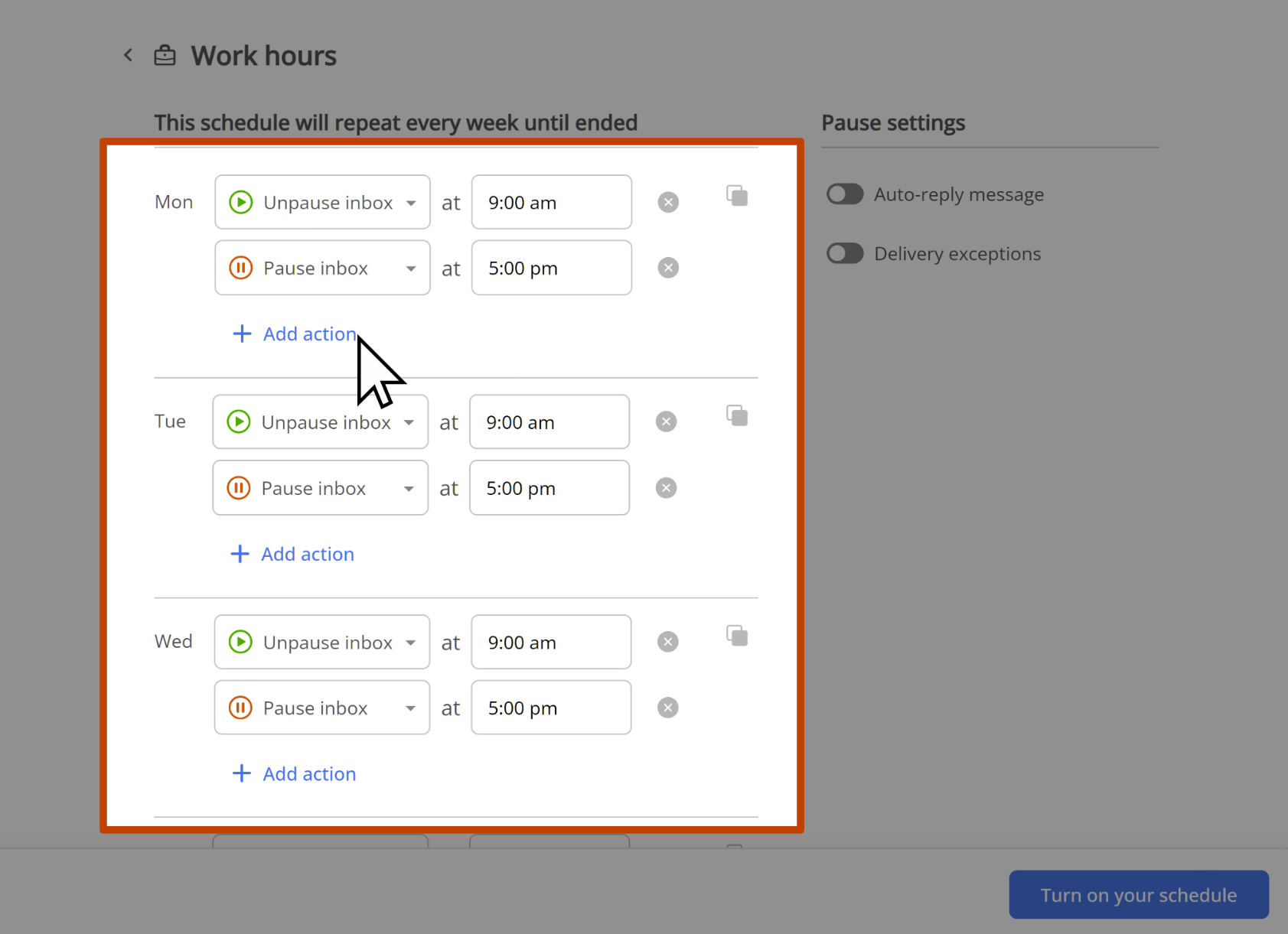Click the Auto-reply message label
1288x934 pixels.
click(959, 194)
